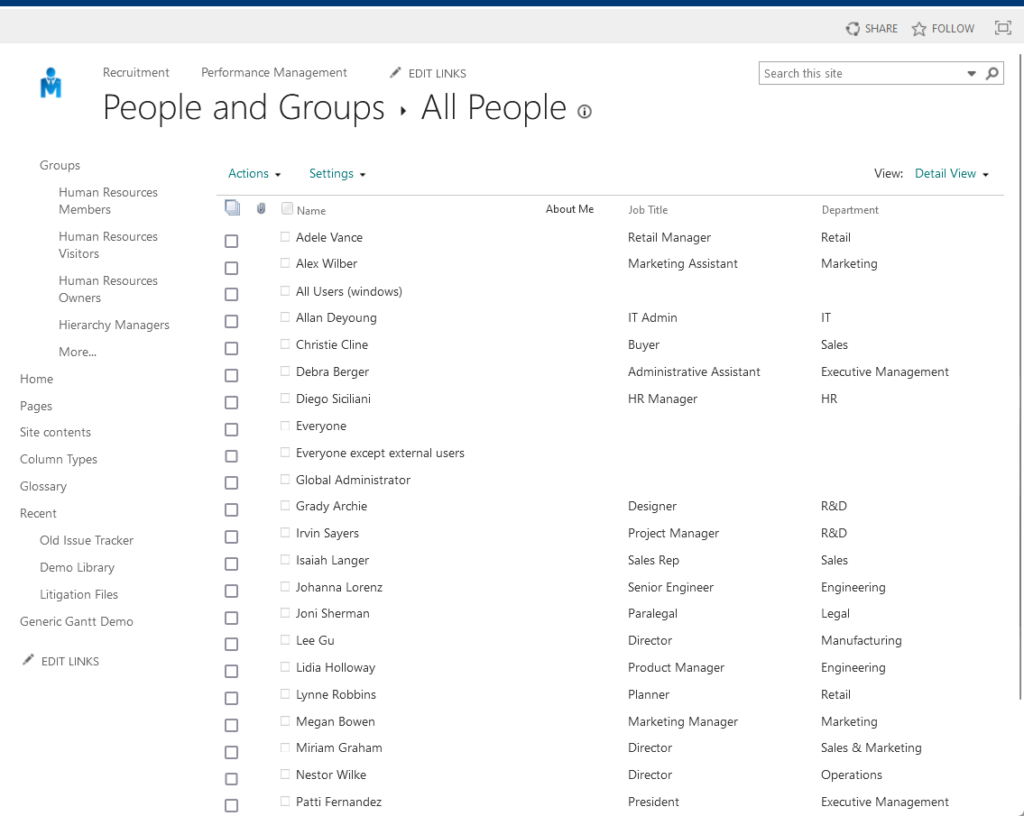1024x816 pixels.
Task: Toggle focus on content icon
Action: coord(1002,27)
